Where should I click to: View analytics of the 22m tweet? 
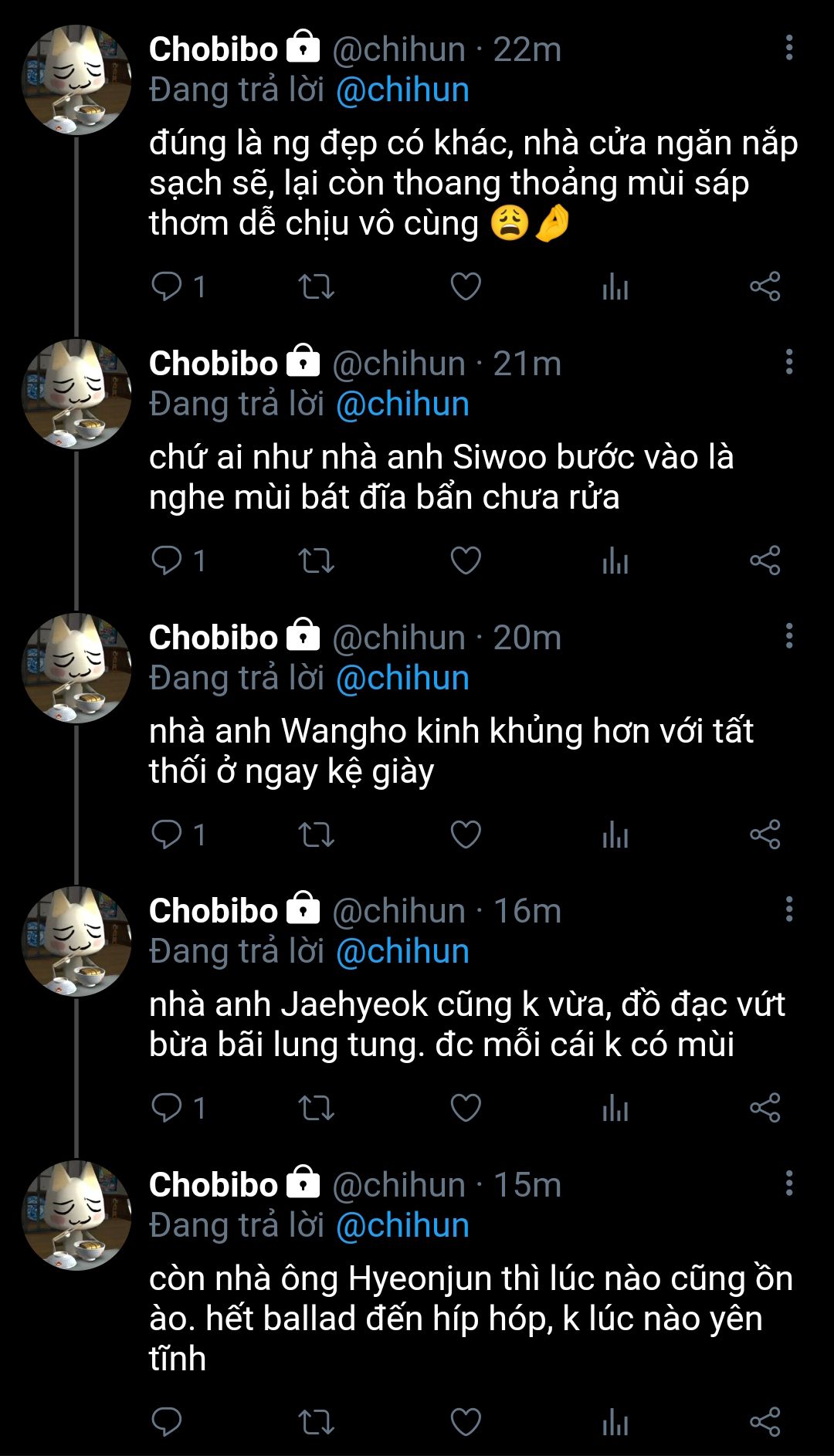[x=615, y=286]
